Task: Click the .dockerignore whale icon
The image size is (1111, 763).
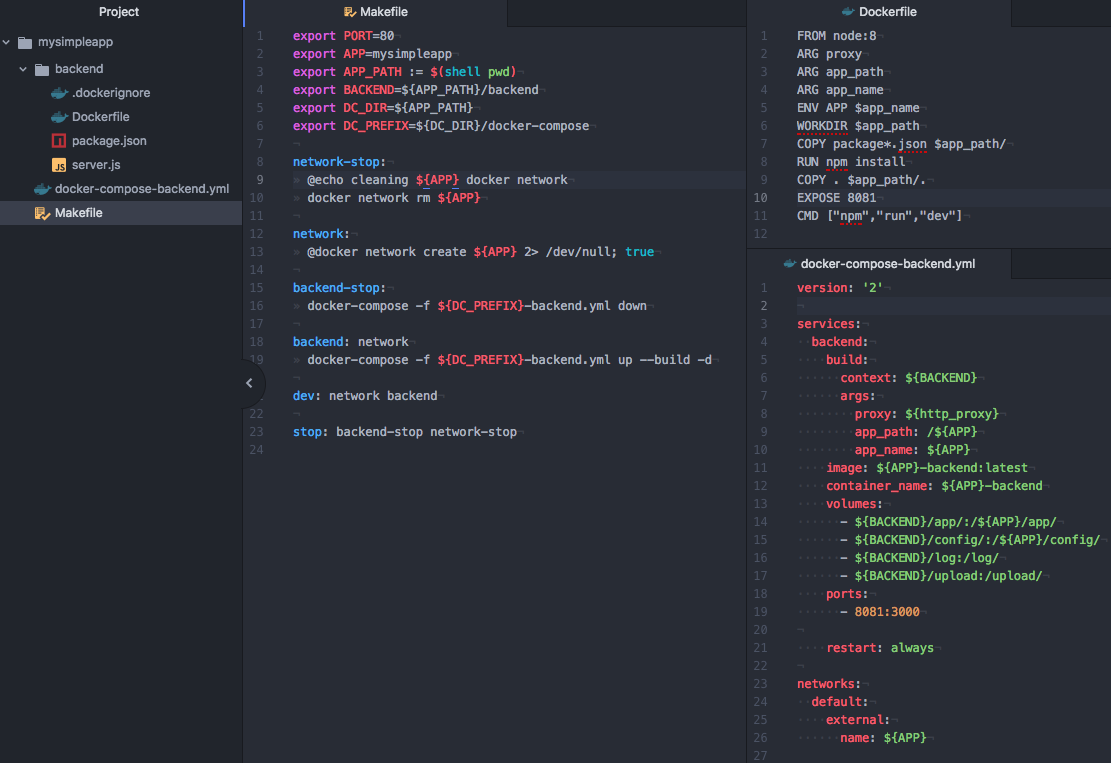Action: point(60,93)
